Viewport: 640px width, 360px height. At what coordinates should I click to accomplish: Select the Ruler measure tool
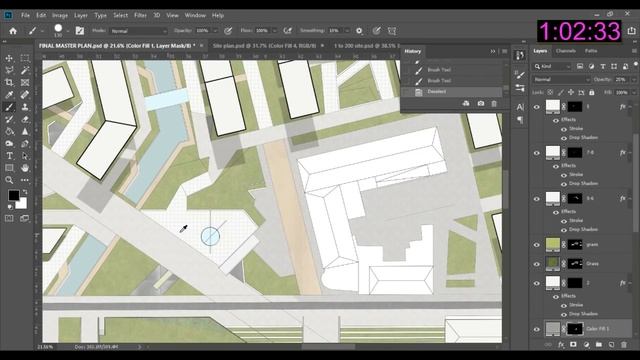25,95
